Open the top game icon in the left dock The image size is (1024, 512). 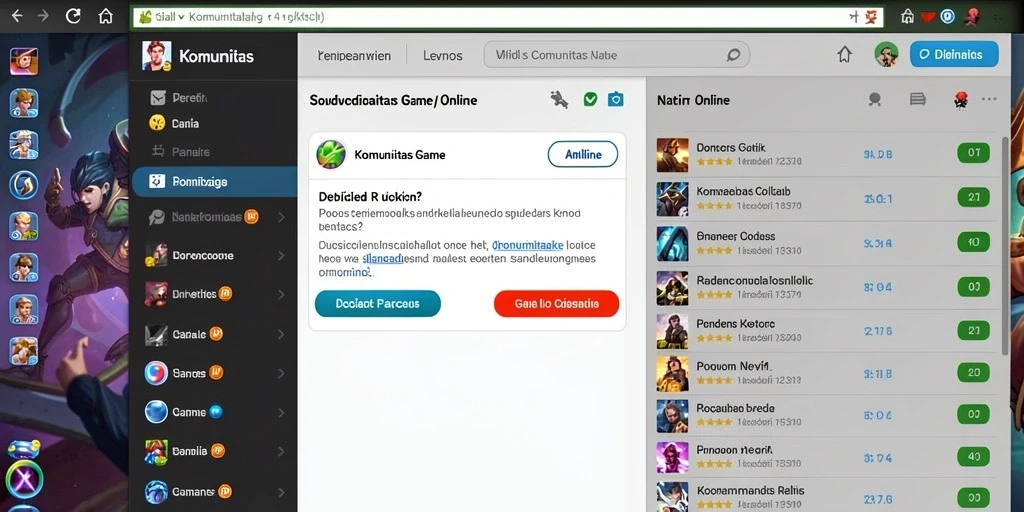point(24,61)
